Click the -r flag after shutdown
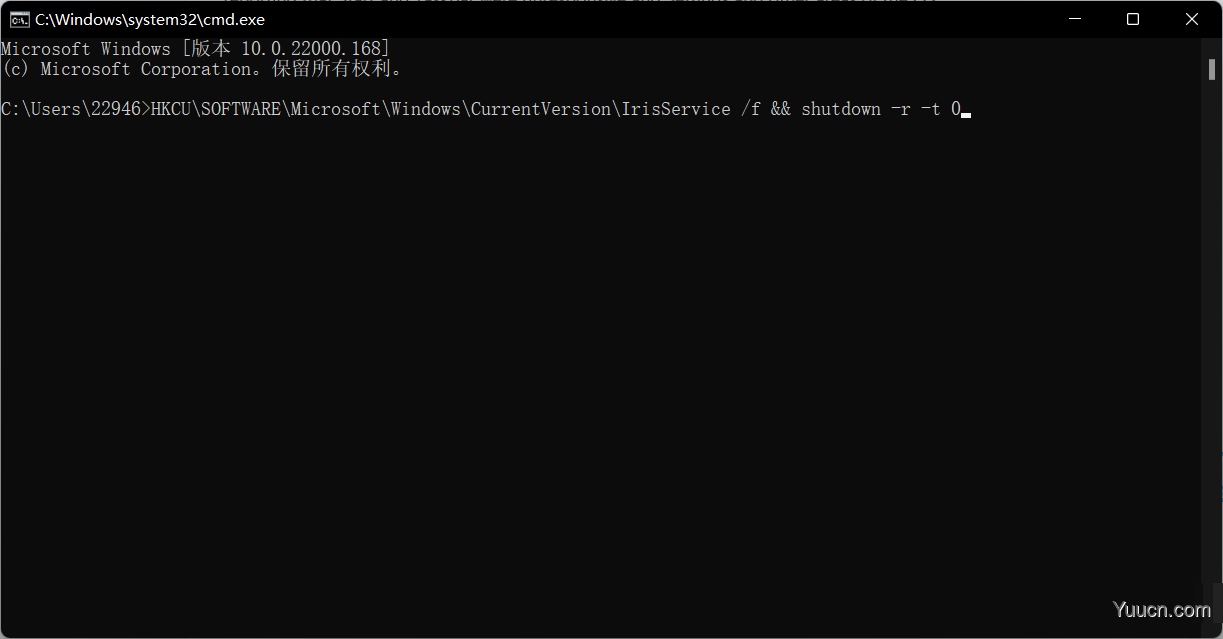Viewport: 1223px width, 639px height. click(x=901, y=109)
